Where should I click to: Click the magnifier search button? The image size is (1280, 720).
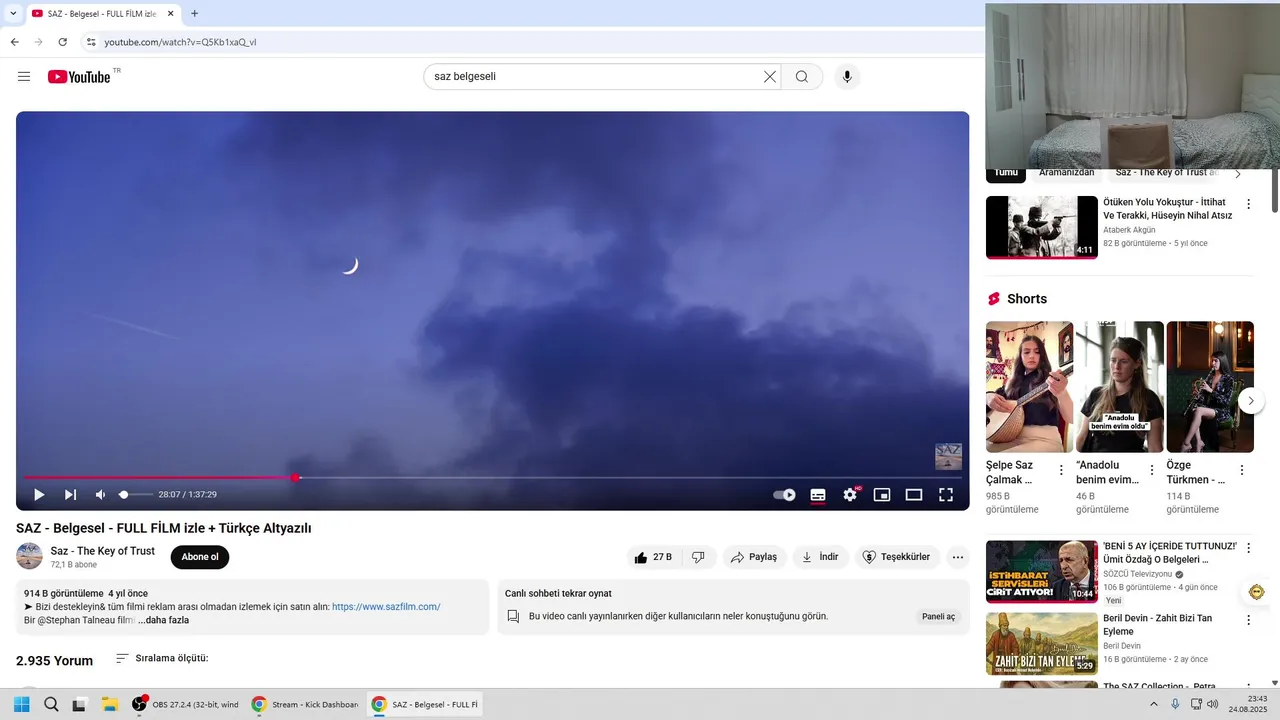[x=802, y=77]
